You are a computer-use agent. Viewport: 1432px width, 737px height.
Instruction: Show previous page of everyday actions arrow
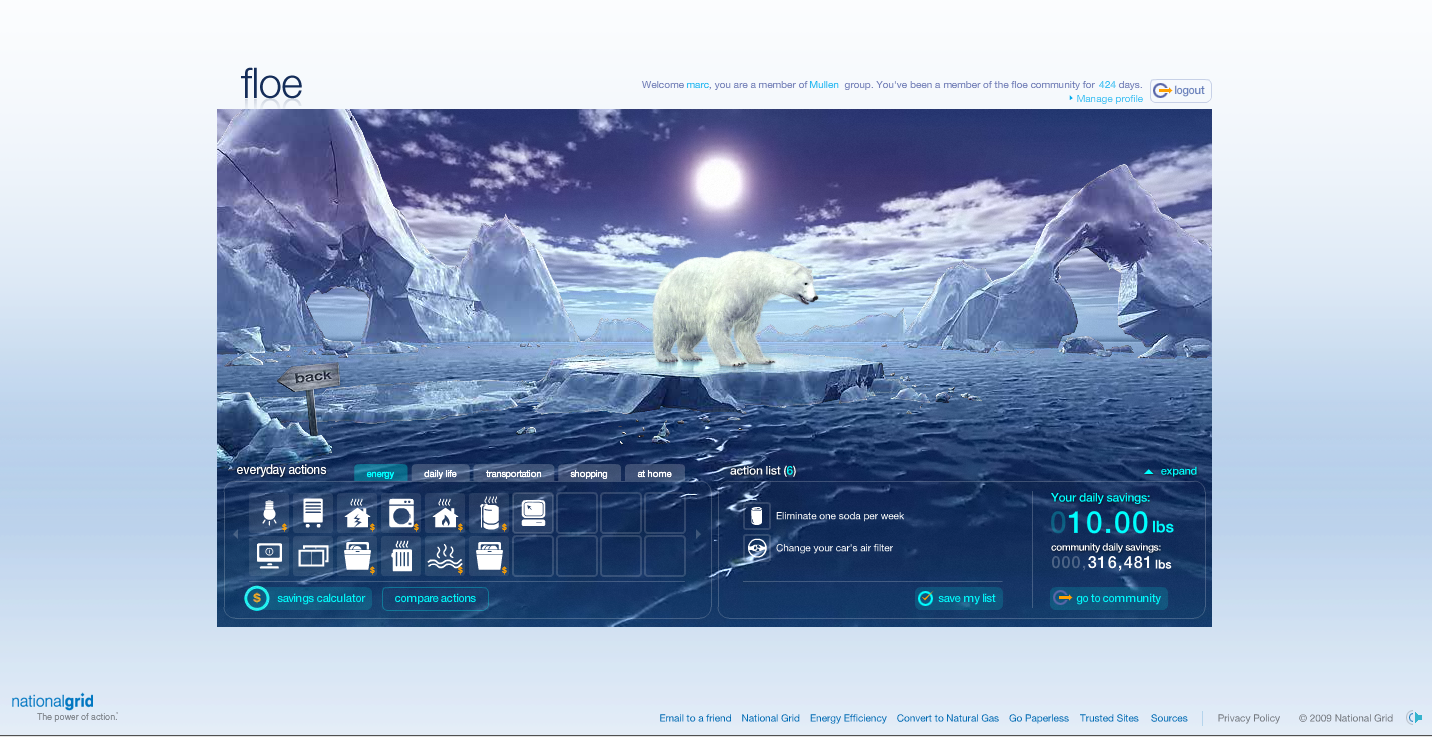237,535
